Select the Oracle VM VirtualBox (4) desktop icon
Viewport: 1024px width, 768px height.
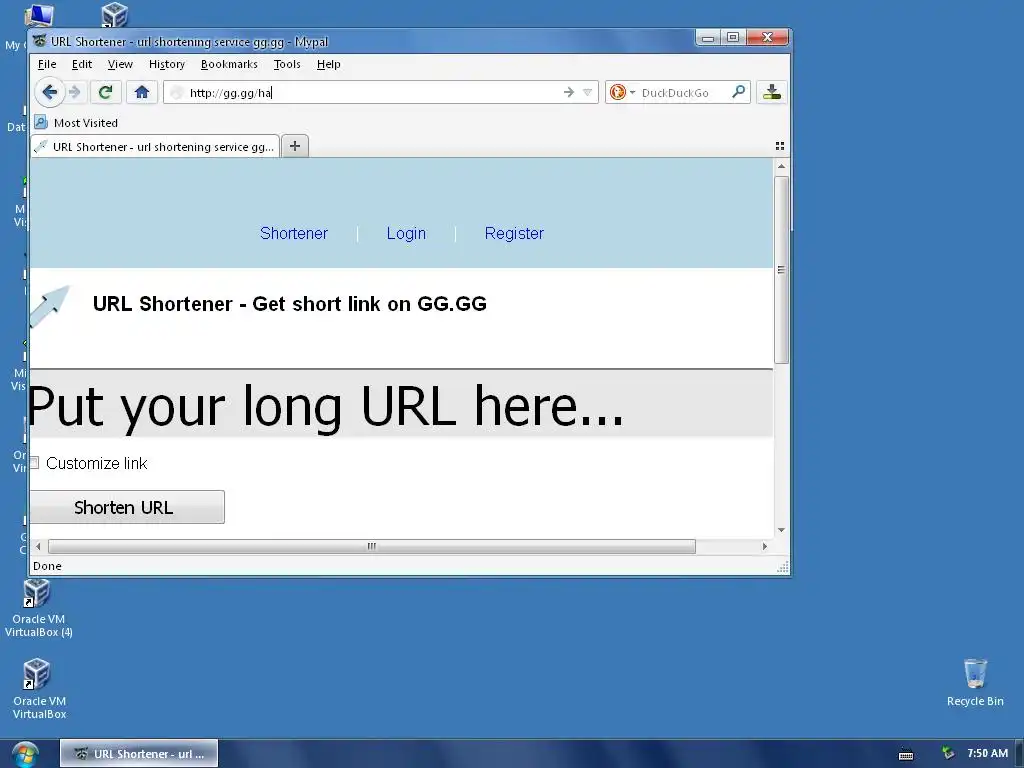pyautogui.click(x=39, y=609)
